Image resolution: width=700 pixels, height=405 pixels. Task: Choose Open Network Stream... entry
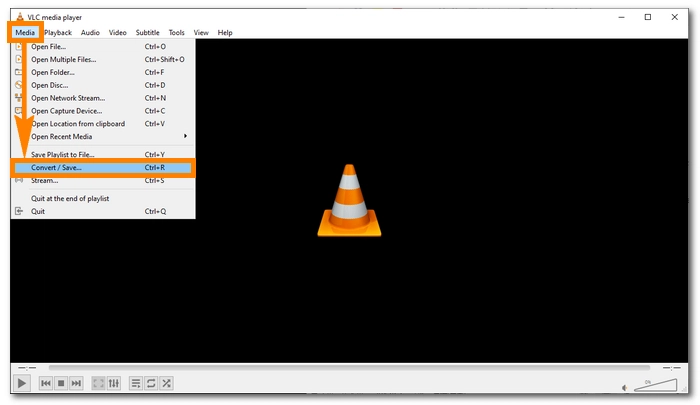(103, 98)
